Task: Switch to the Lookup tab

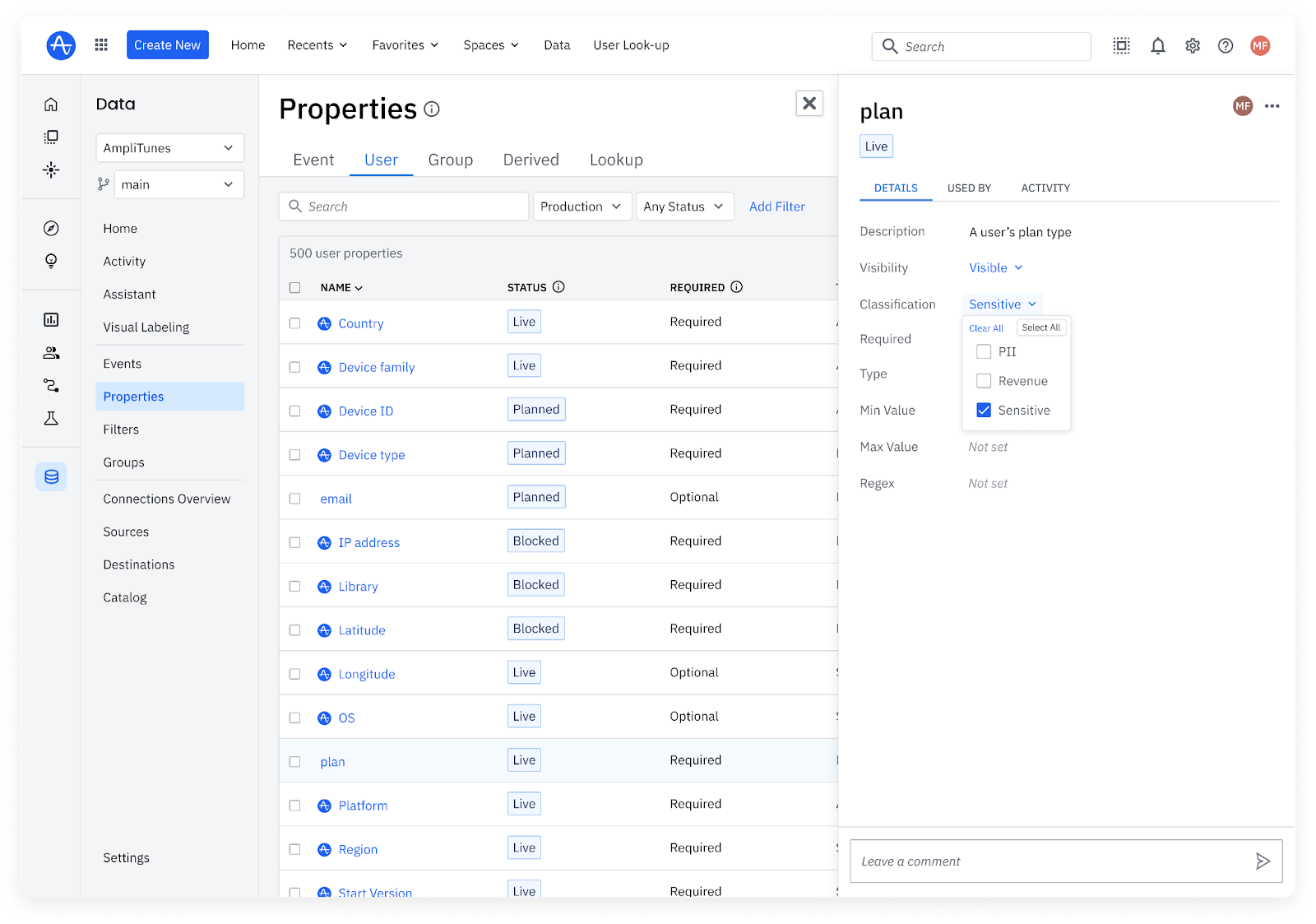Action: coord(616,160)
